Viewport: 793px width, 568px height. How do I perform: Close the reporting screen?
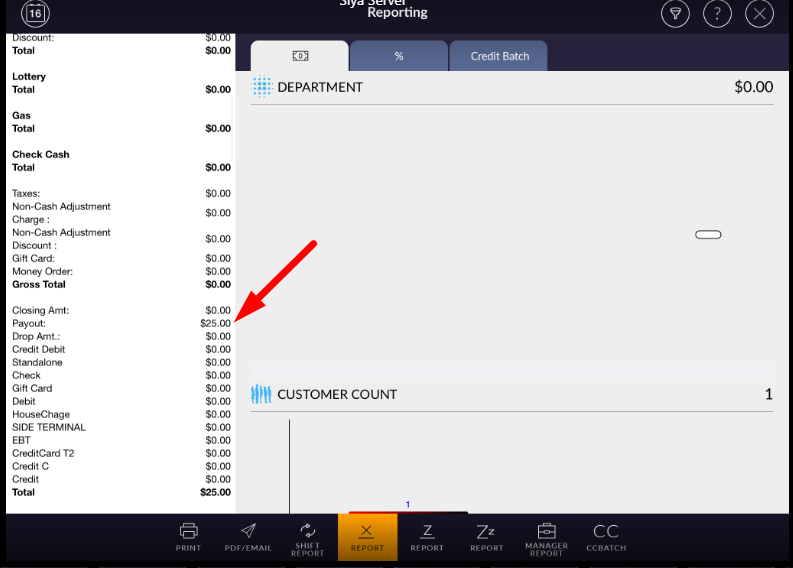[760, 14]
